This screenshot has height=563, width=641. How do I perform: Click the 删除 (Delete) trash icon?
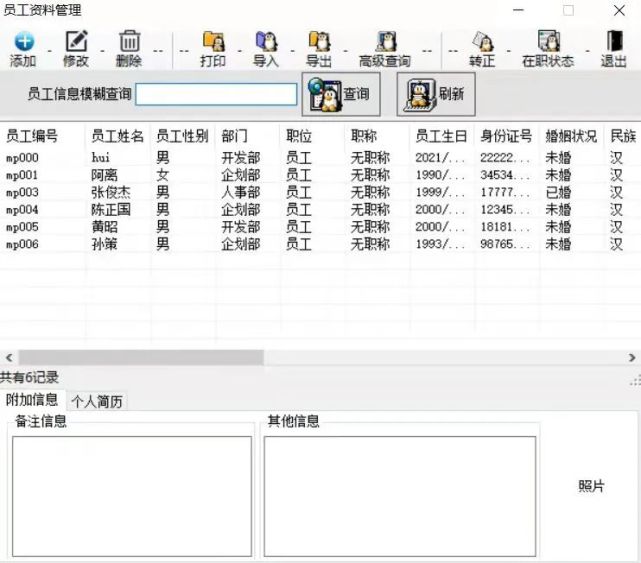point(129,41)
